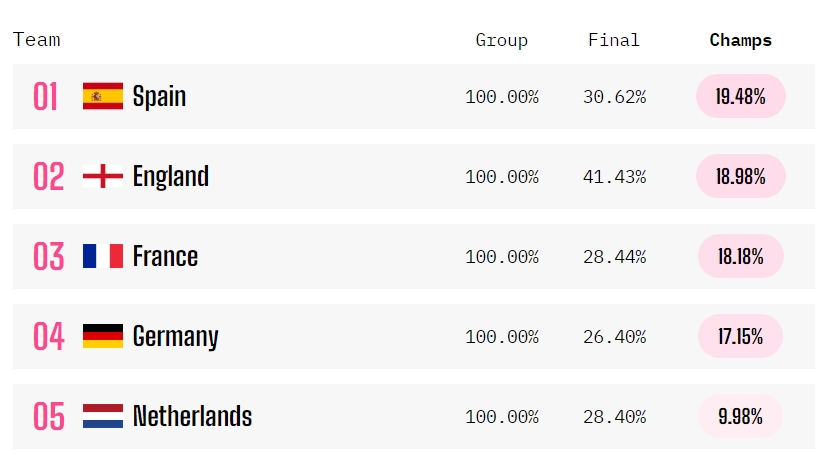Image resolution: width=823 pixels, height=462 pixels.
Task: Click the England flag icon
Action: pyautogui.click(x=103, y=176)
